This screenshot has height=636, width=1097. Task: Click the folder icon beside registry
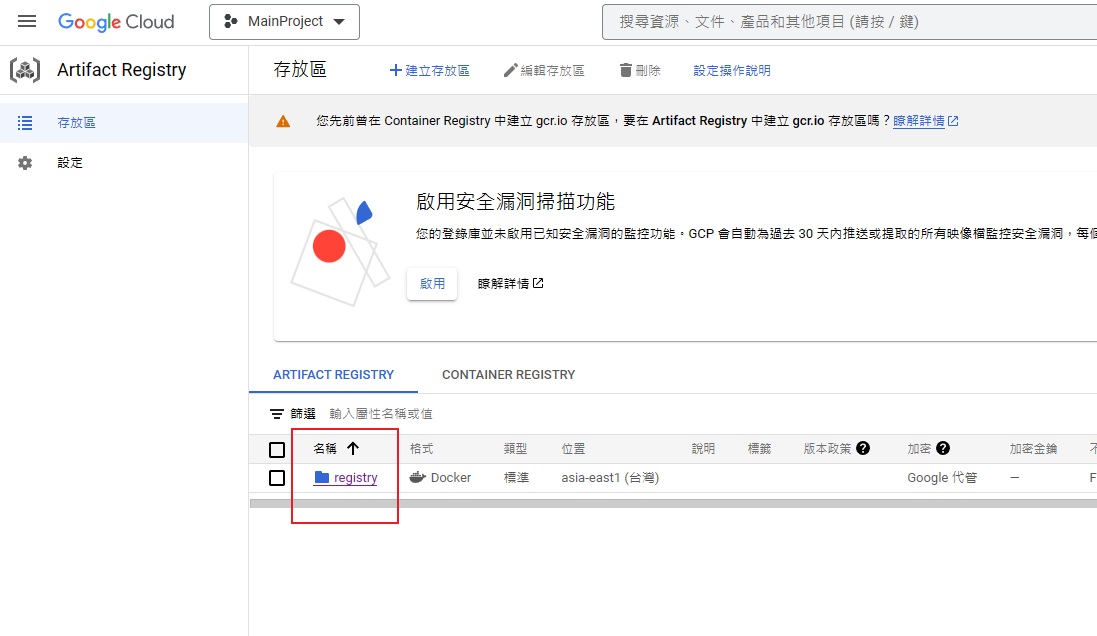click(x=322, y=477)
